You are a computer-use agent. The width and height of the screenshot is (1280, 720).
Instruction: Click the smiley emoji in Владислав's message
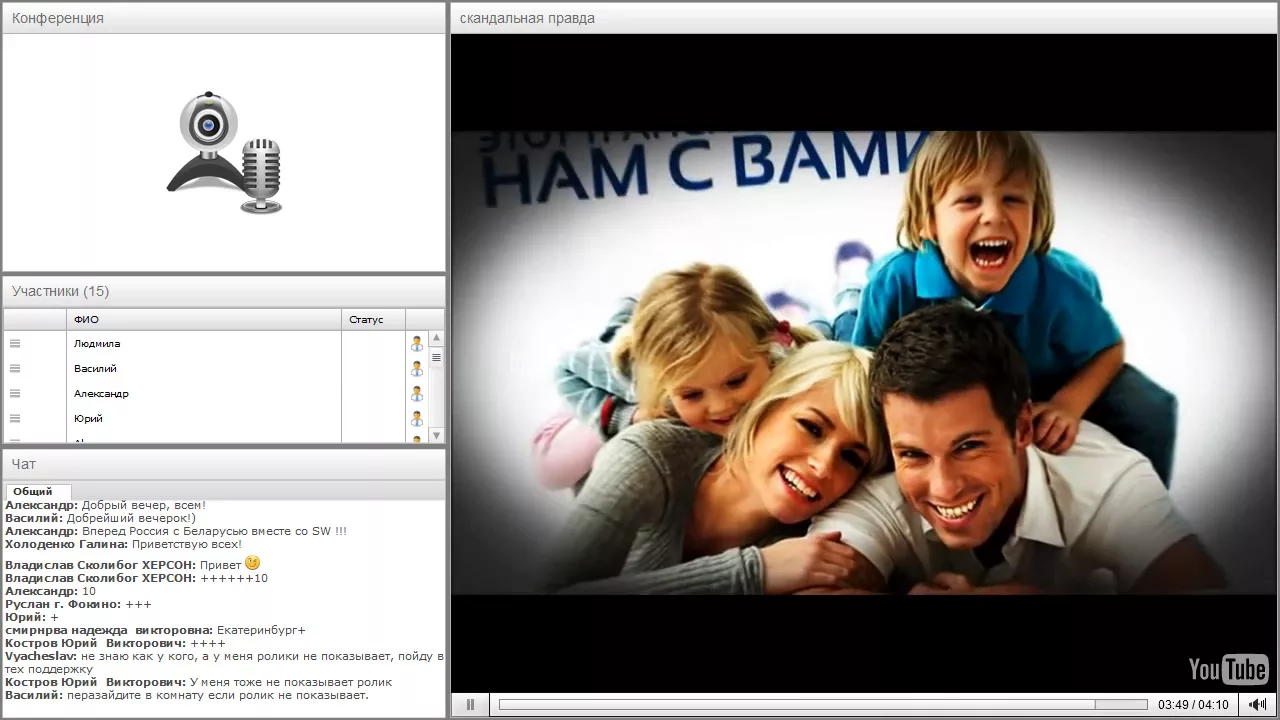click(x=252, y=563)
